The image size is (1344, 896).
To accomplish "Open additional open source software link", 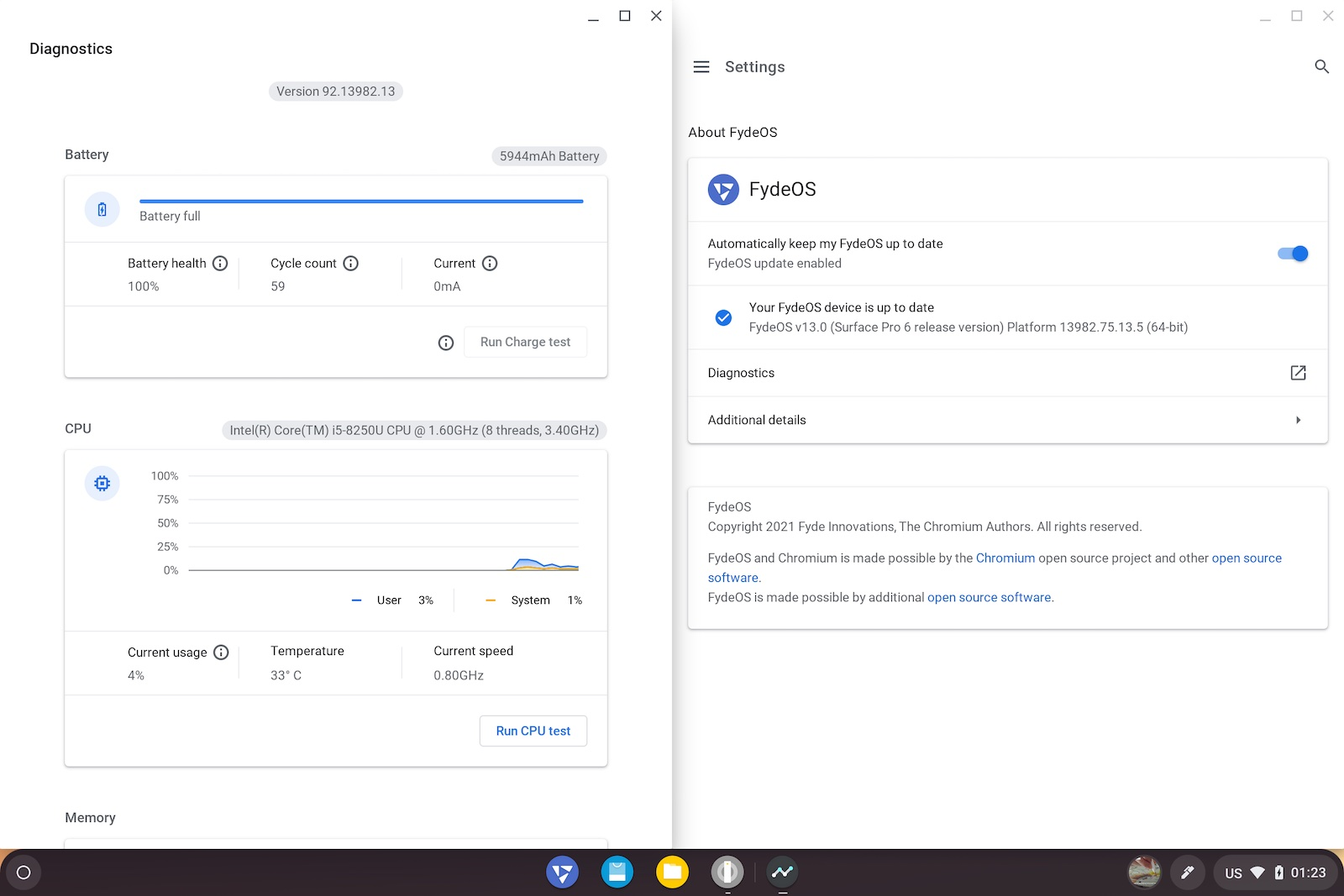I will 989,598.
